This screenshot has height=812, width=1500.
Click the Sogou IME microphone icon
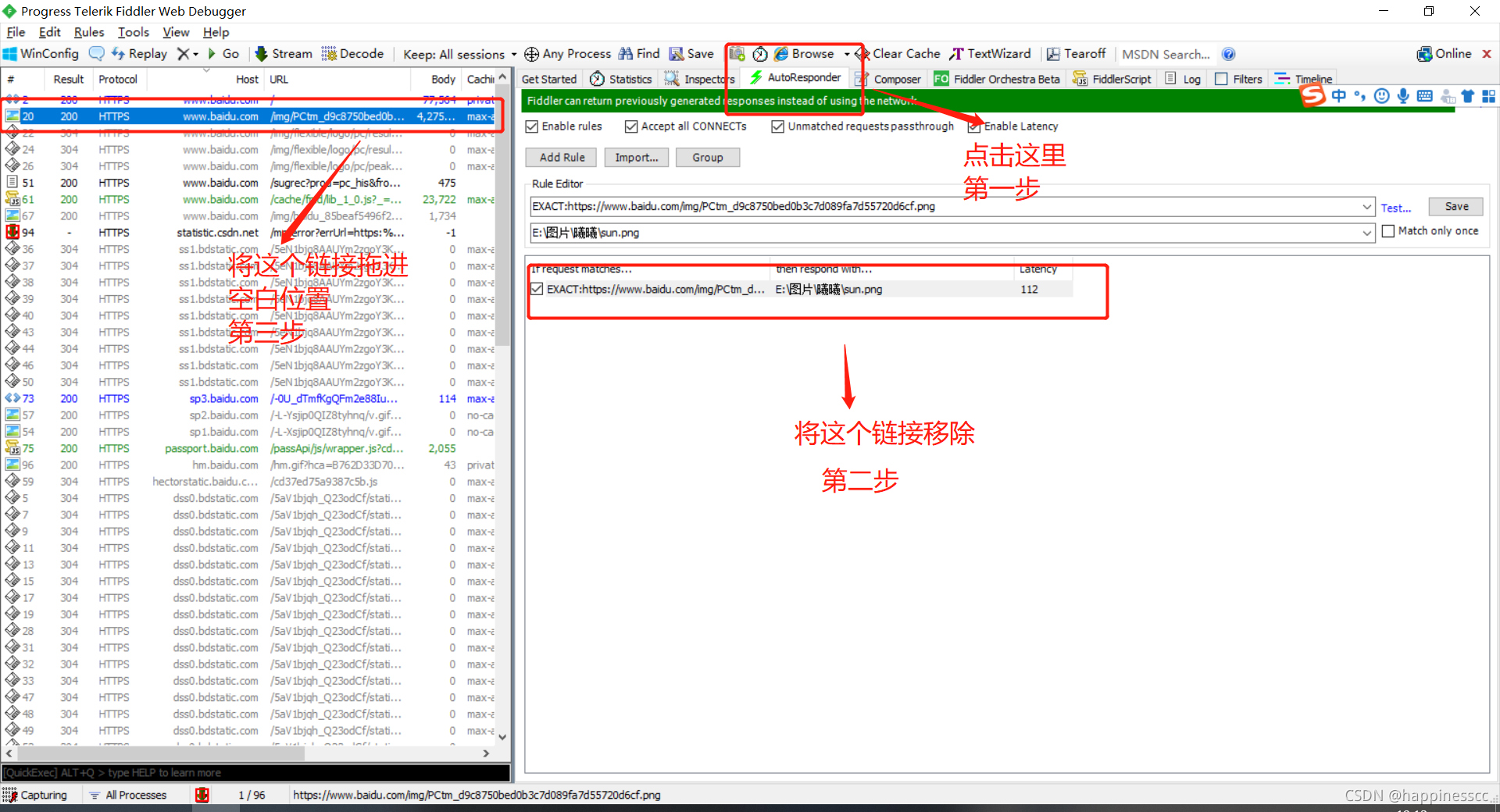pyautogui.click(x=1403, y=95)
